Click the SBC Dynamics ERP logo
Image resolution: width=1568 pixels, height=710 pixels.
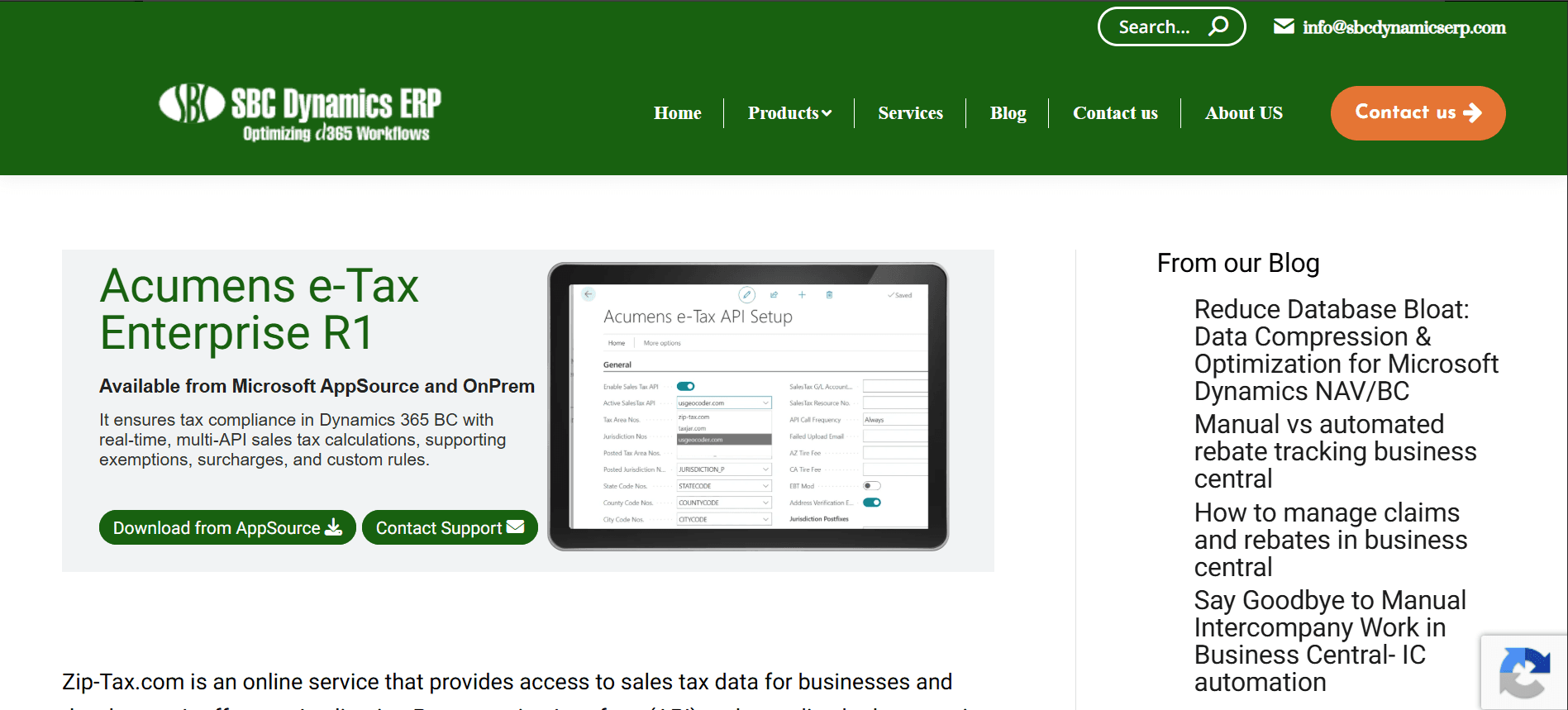(300, 113)
